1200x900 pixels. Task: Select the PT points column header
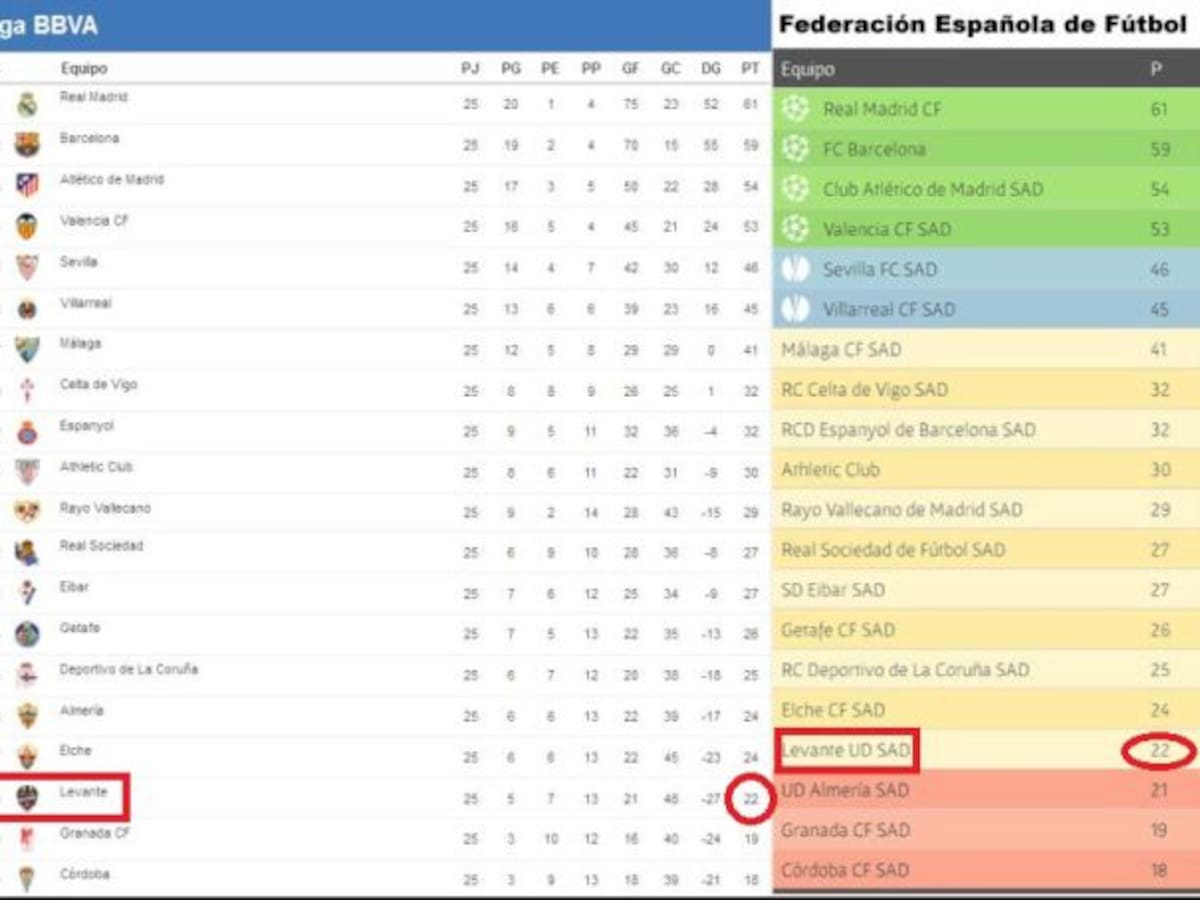(750, 69)
